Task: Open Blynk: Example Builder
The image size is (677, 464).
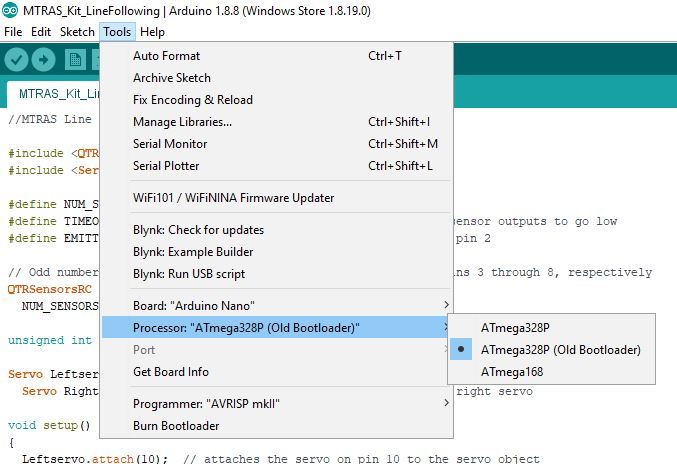Action: [x=276, y=252]
